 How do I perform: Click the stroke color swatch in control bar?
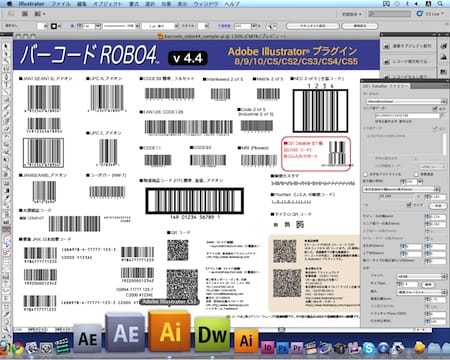(54, 26)
